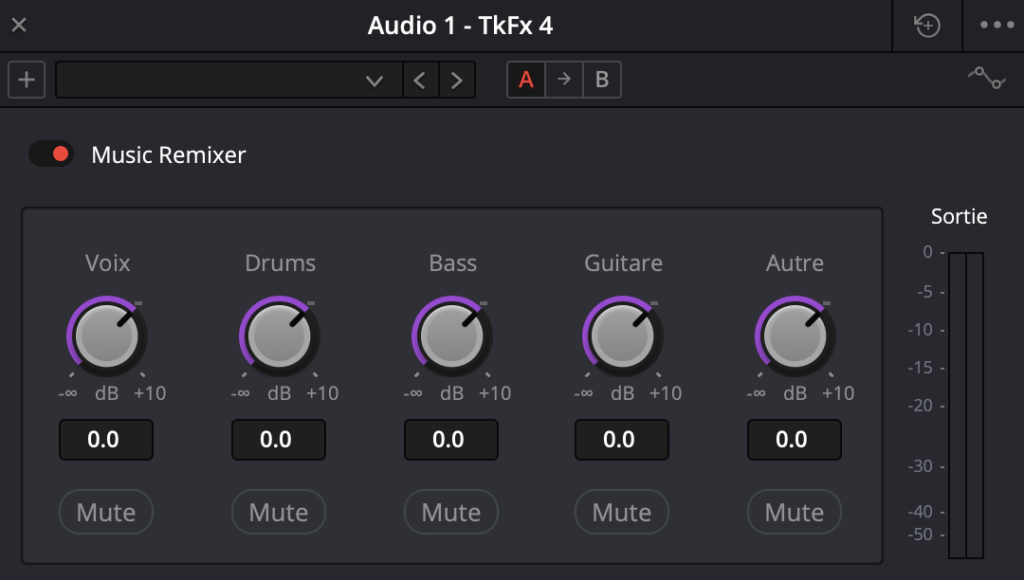Copy A to B with arrow button
Viewport: 1024px width, 580px height.
coord(564,80)
